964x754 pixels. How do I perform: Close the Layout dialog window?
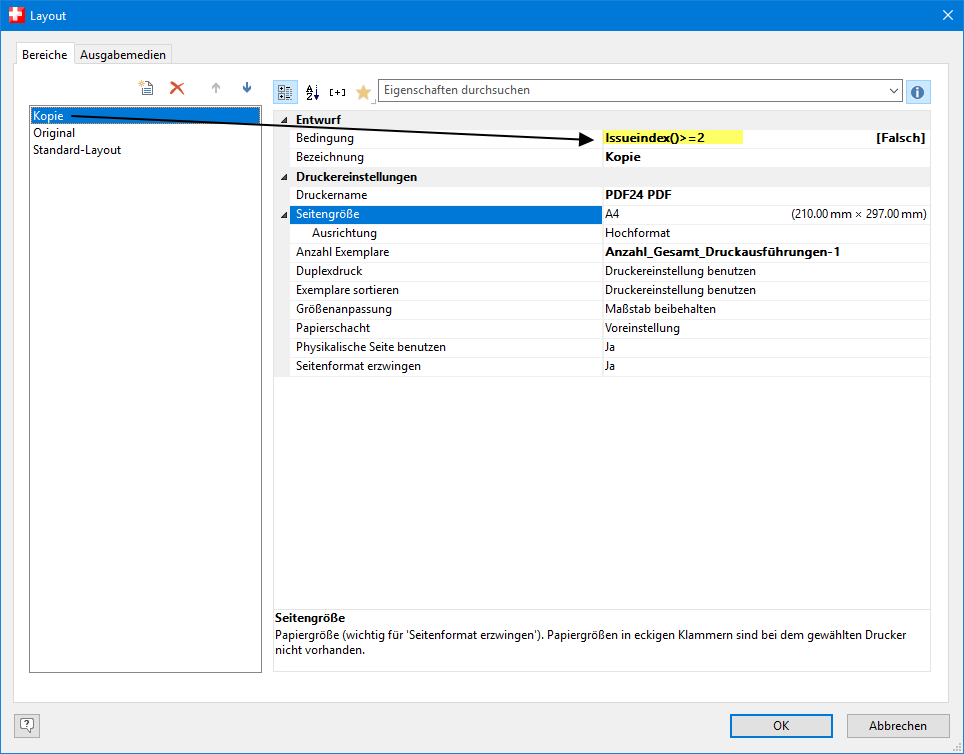947,15
